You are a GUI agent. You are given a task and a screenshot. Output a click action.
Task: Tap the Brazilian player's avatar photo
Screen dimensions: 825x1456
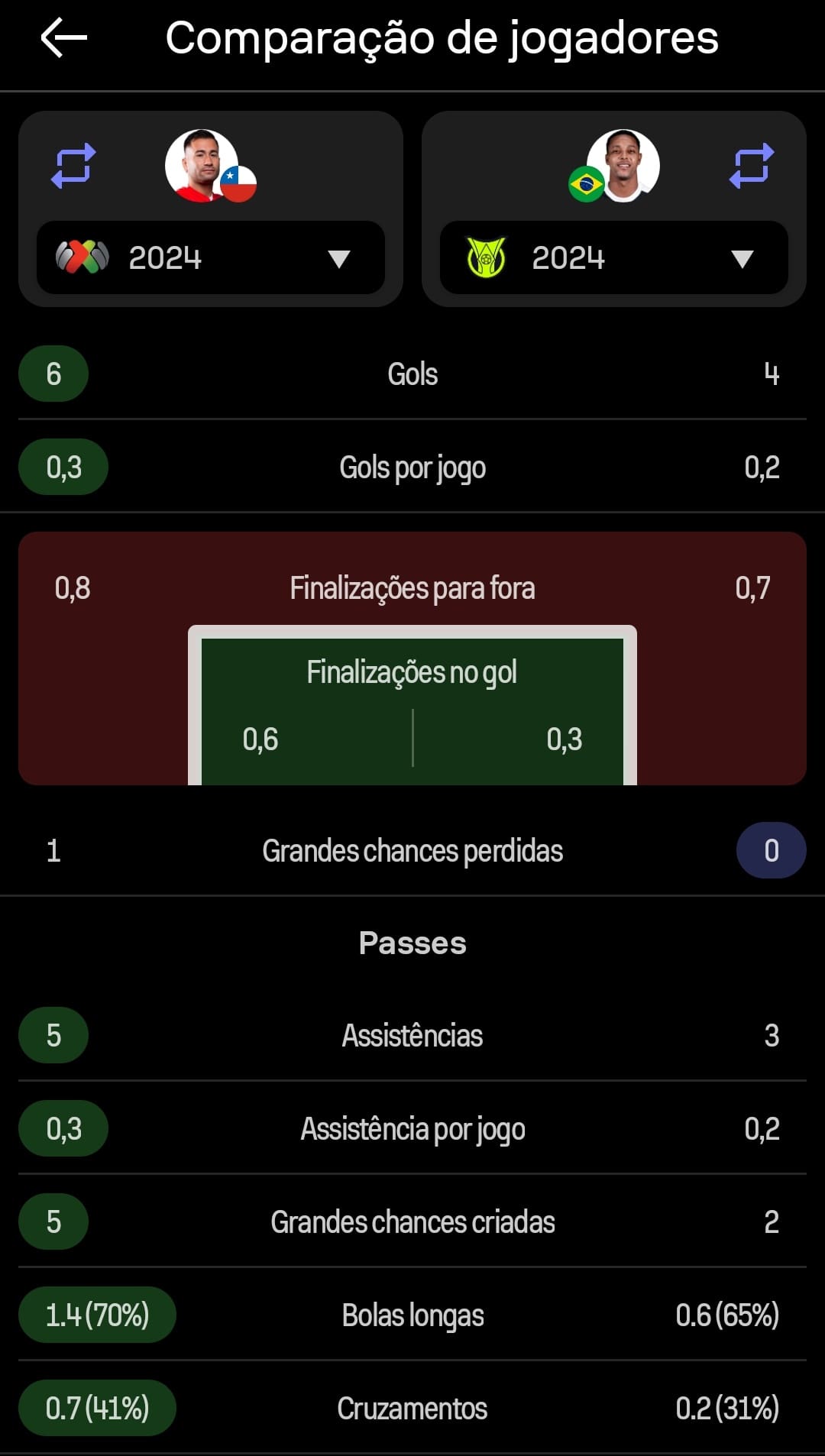point(623,165)
